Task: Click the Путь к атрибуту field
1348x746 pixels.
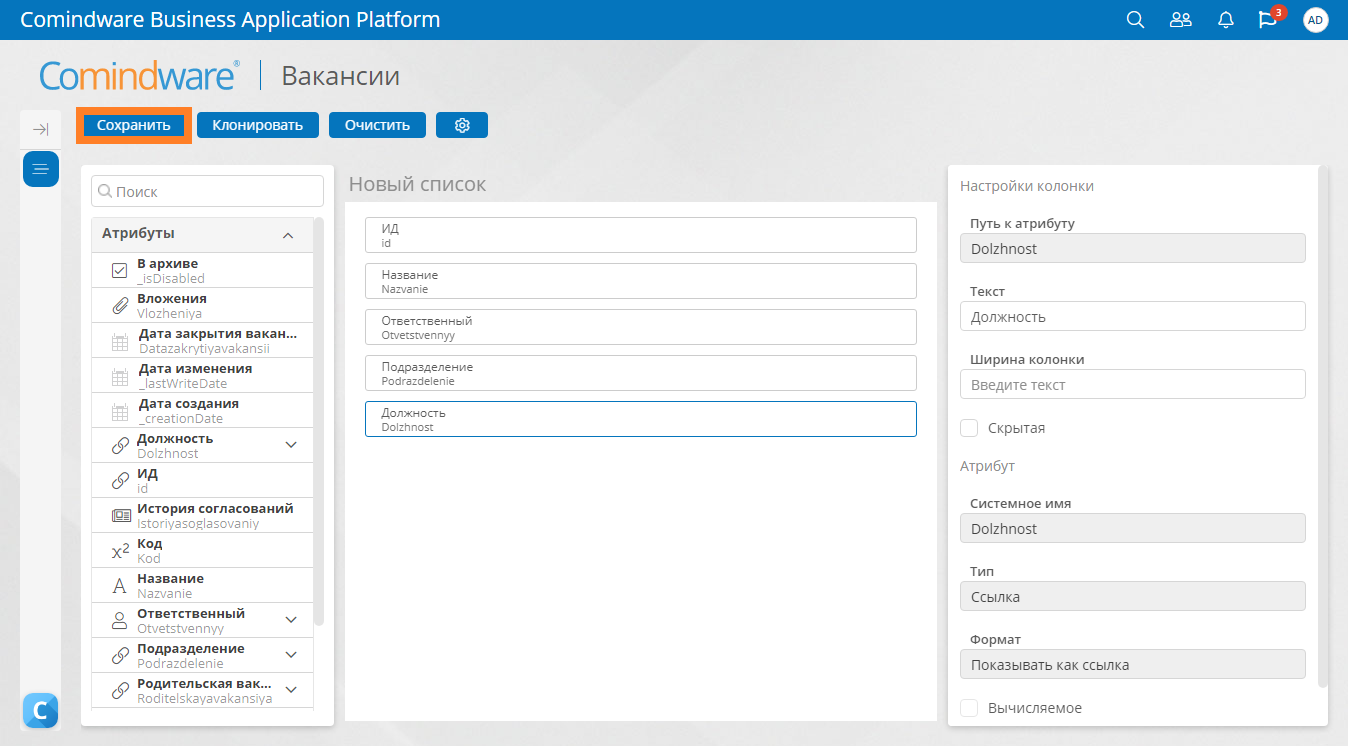Action: 1133,248
